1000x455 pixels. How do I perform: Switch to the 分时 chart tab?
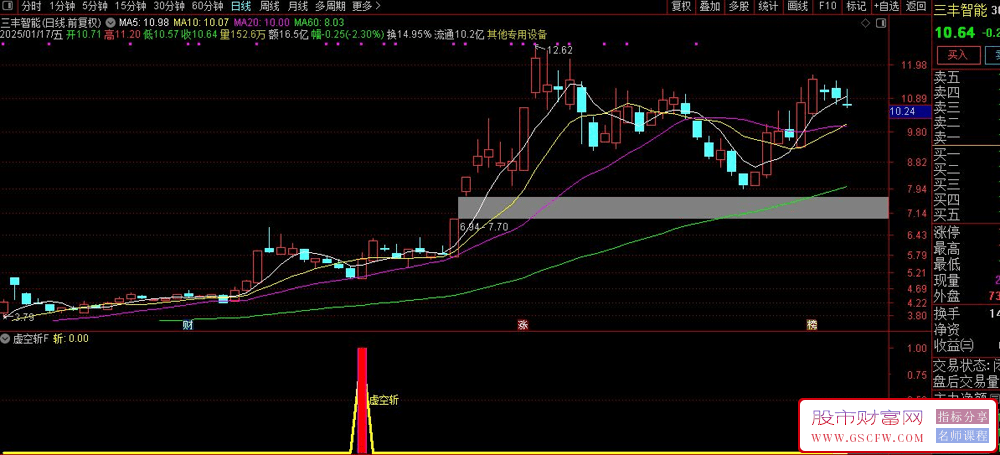[31, 6]
